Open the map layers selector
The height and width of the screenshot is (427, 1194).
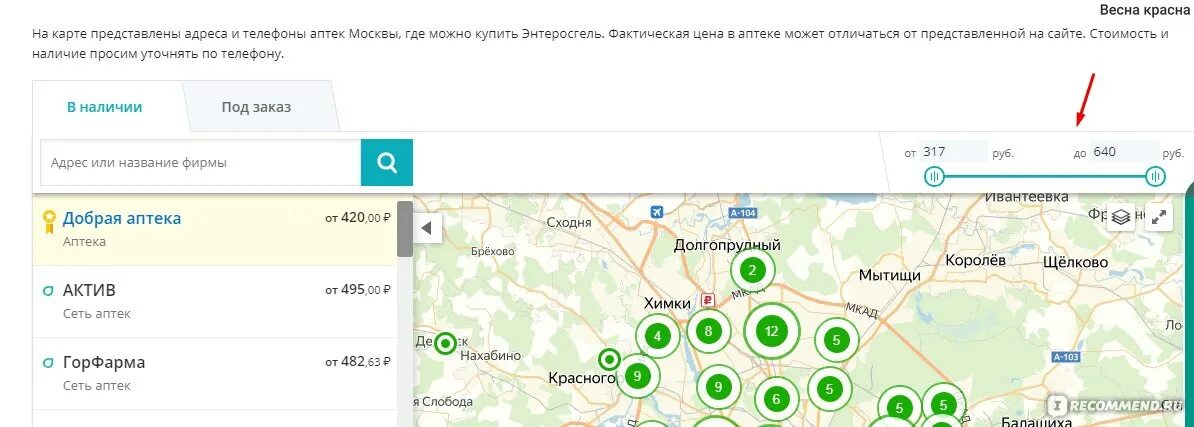(1120, 217)
